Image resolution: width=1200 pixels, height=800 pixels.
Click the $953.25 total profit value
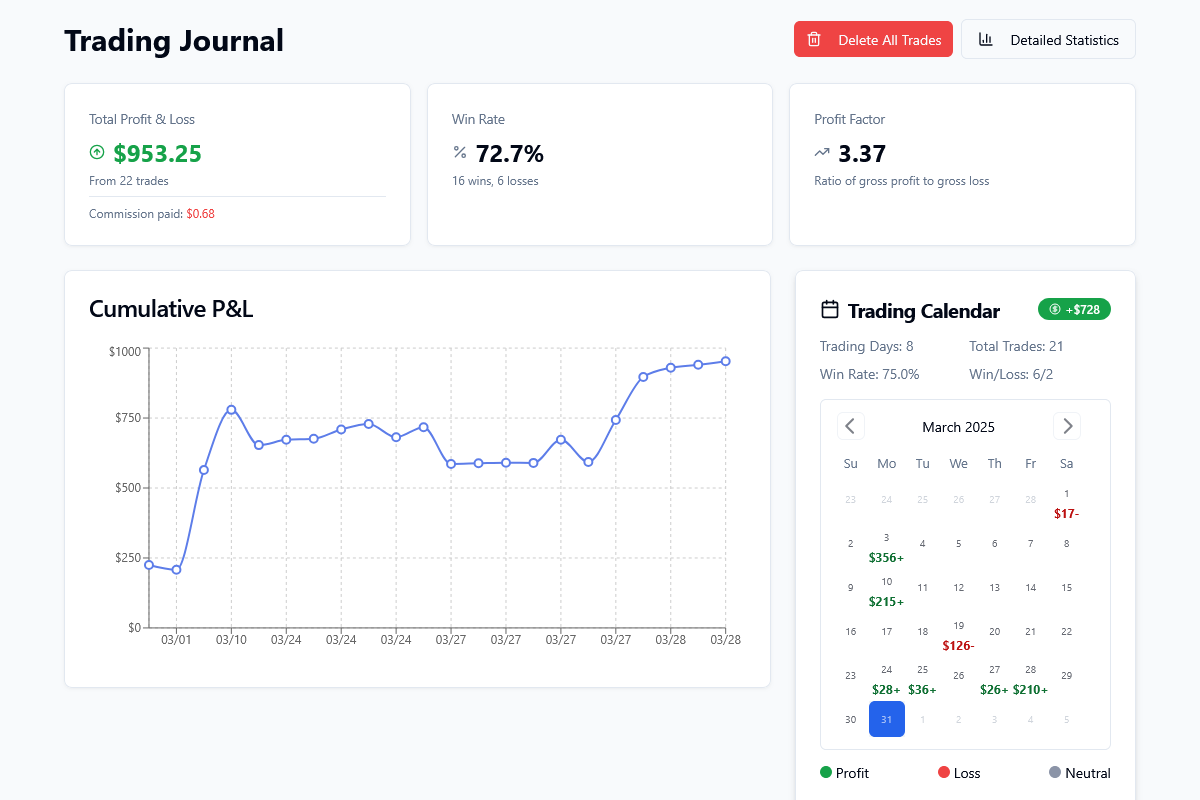(x=157, y=153)
